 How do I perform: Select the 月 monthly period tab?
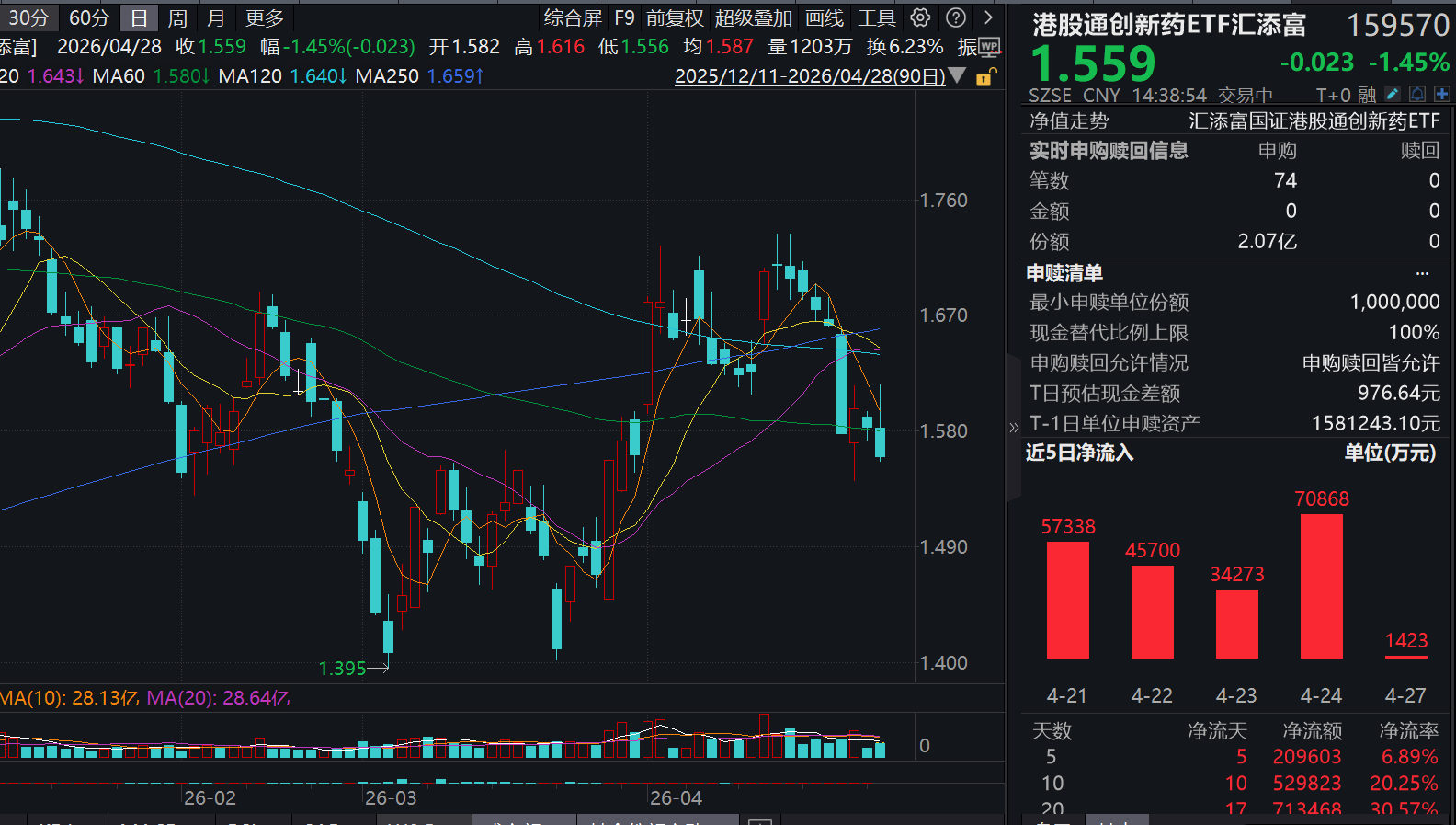tap(216, 17)
